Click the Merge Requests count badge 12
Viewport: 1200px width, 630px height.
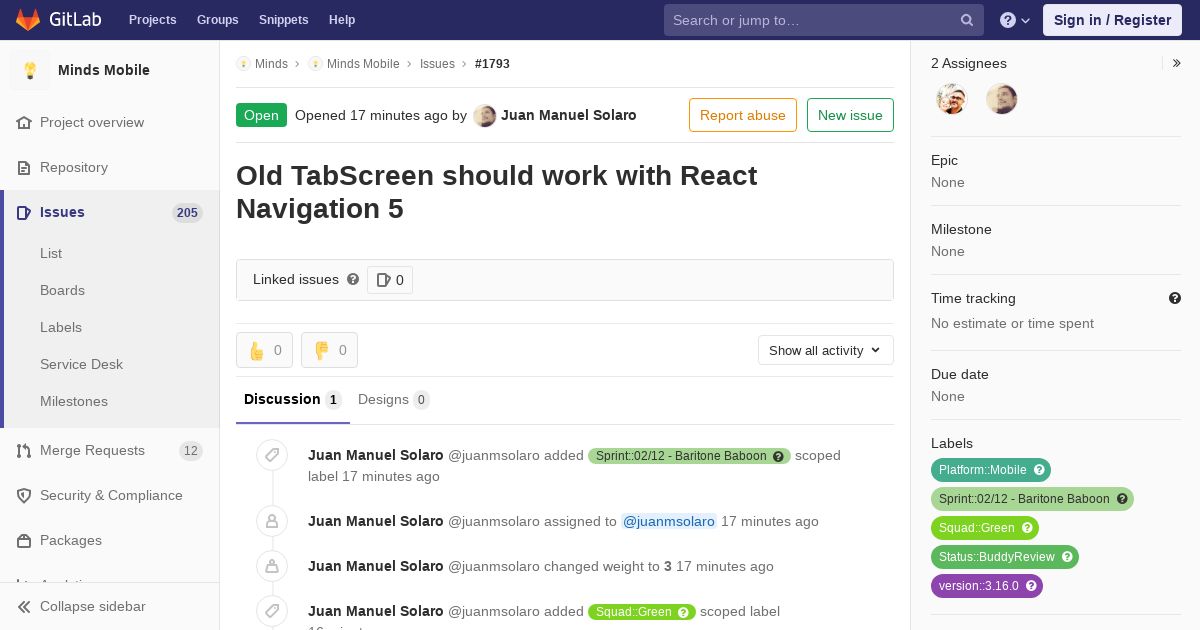[190, 451]
